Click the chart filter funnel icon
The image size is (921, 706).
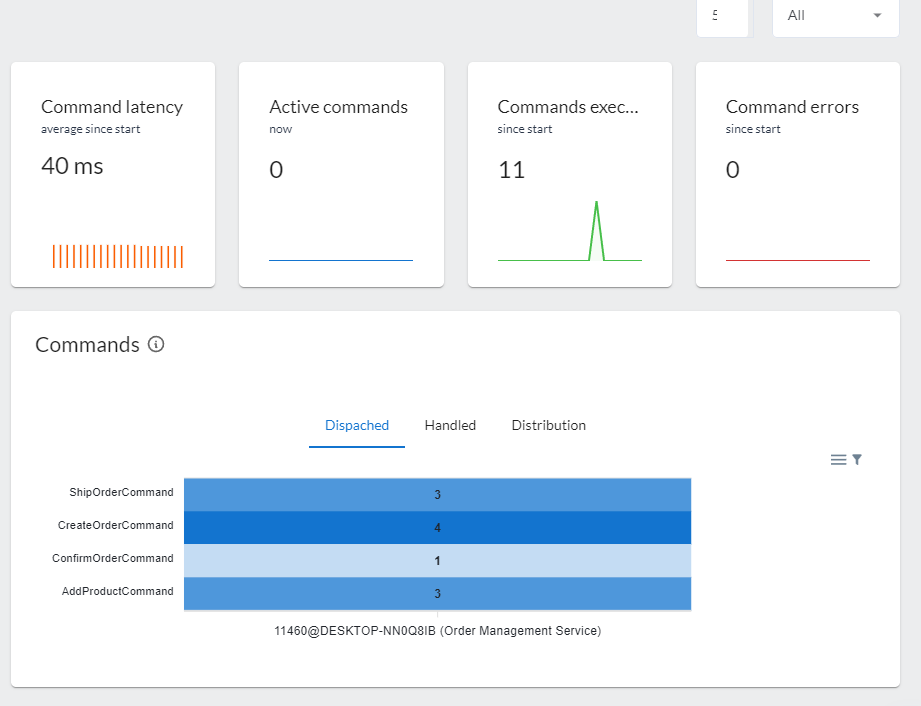[x=857, y=460]
